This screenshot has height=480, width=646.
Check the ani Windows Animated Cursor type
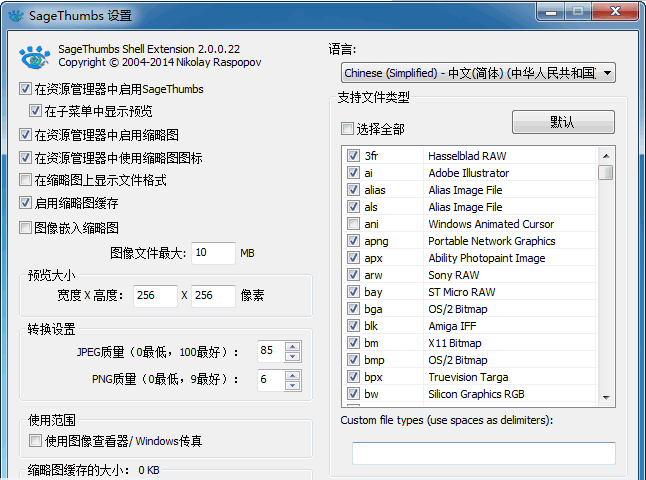click(x=353, y=223)
